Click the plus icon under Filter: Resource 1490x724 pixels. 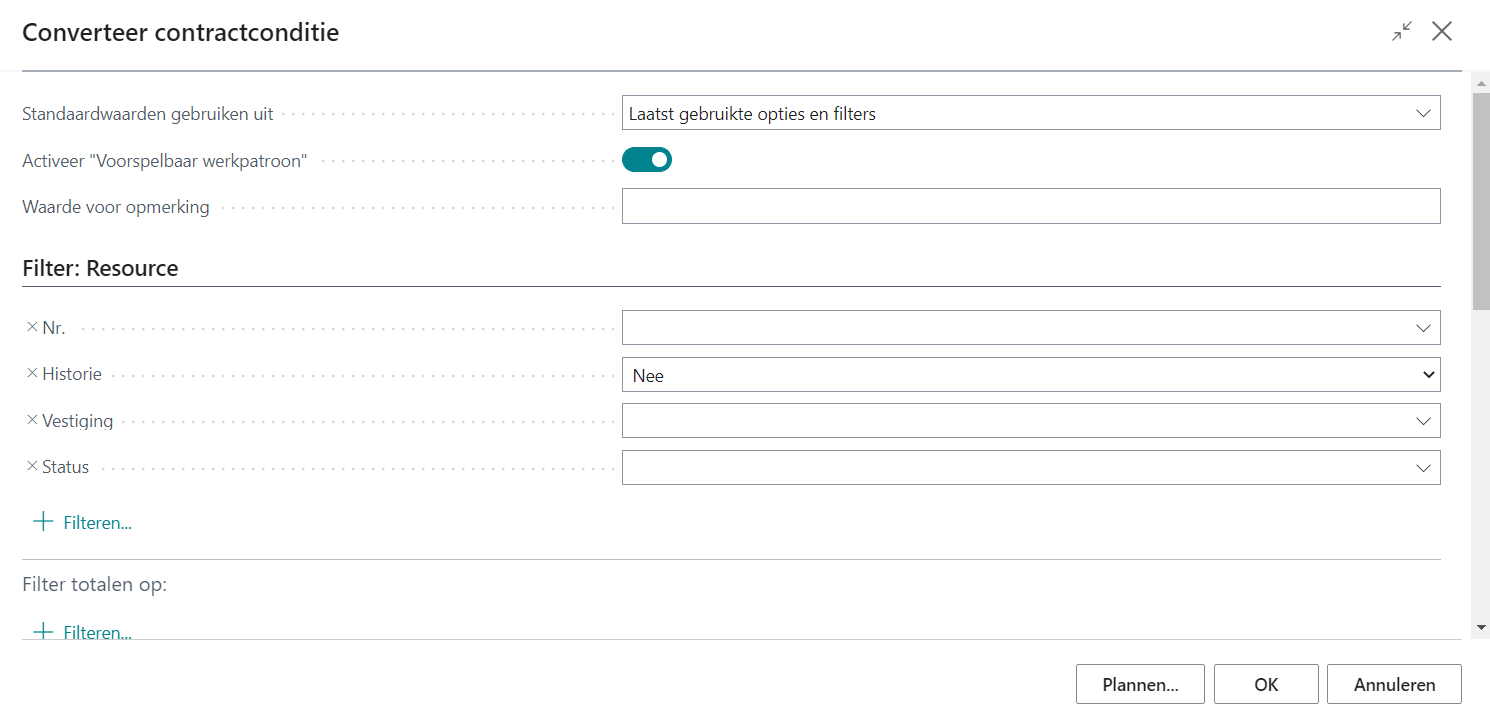pos(43,522)
